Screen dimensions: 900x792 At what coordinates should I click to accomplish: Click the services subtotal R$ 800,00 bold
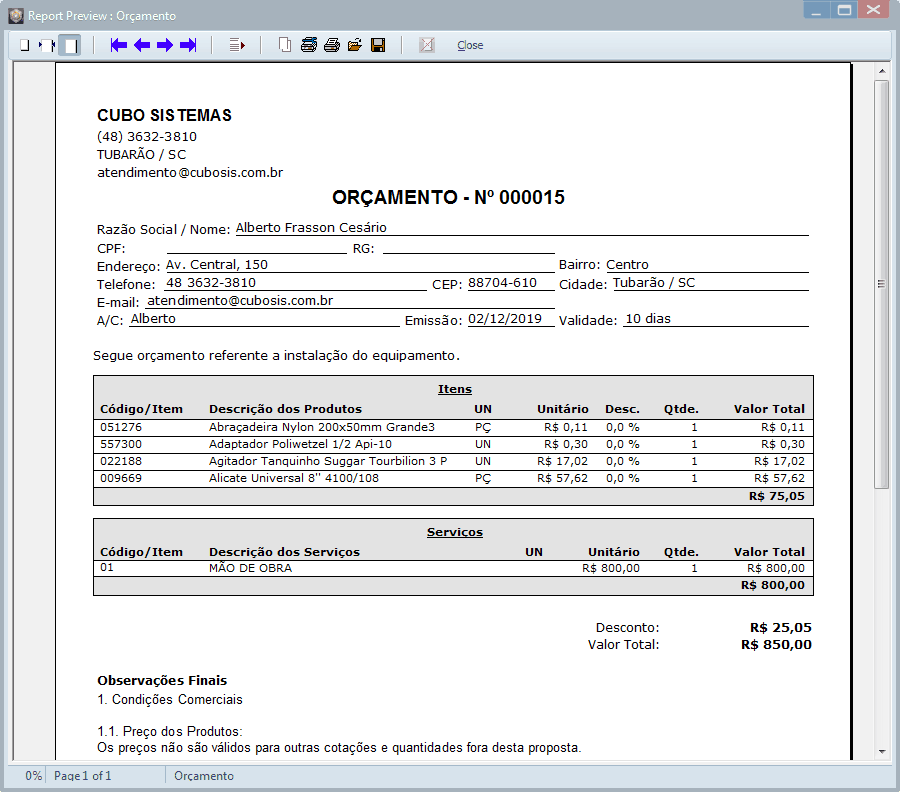tap(773, 585)
